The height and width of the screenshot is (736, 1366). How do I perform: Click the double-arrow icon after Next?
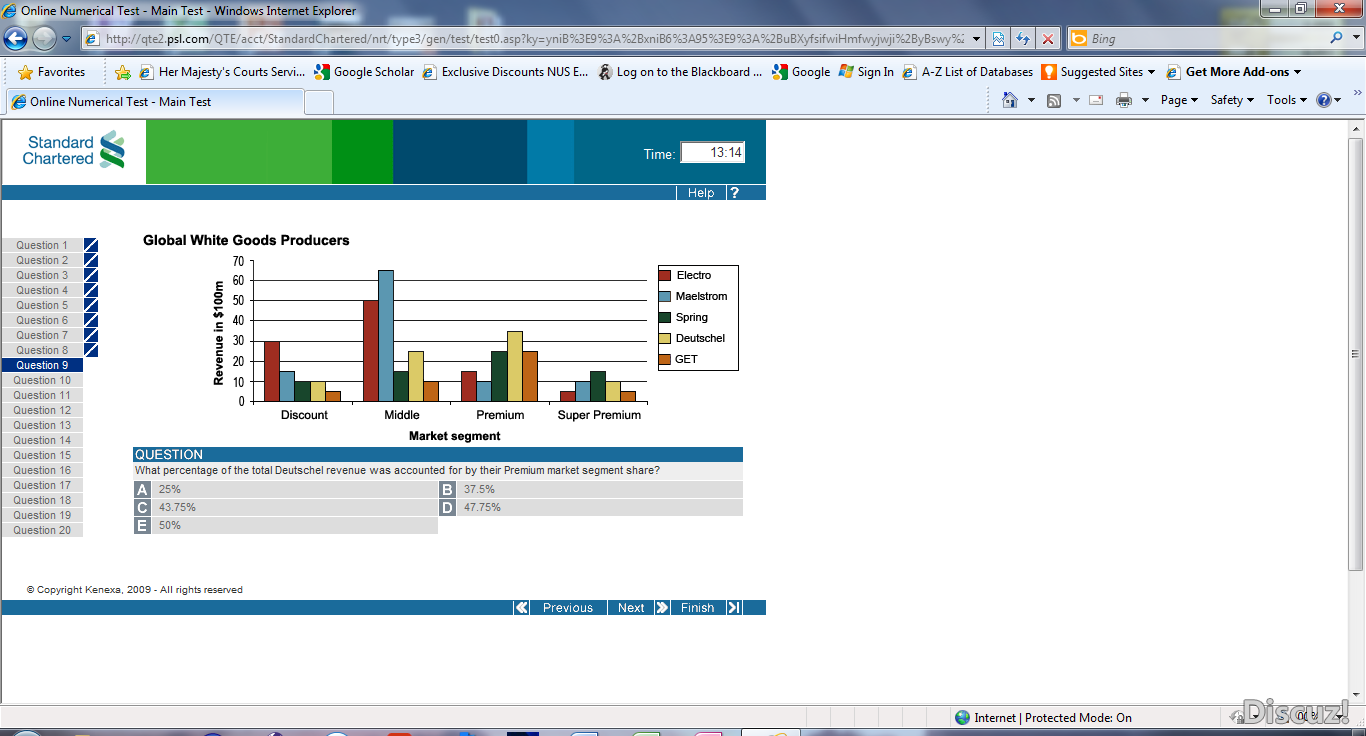click(x=662, y=608)
